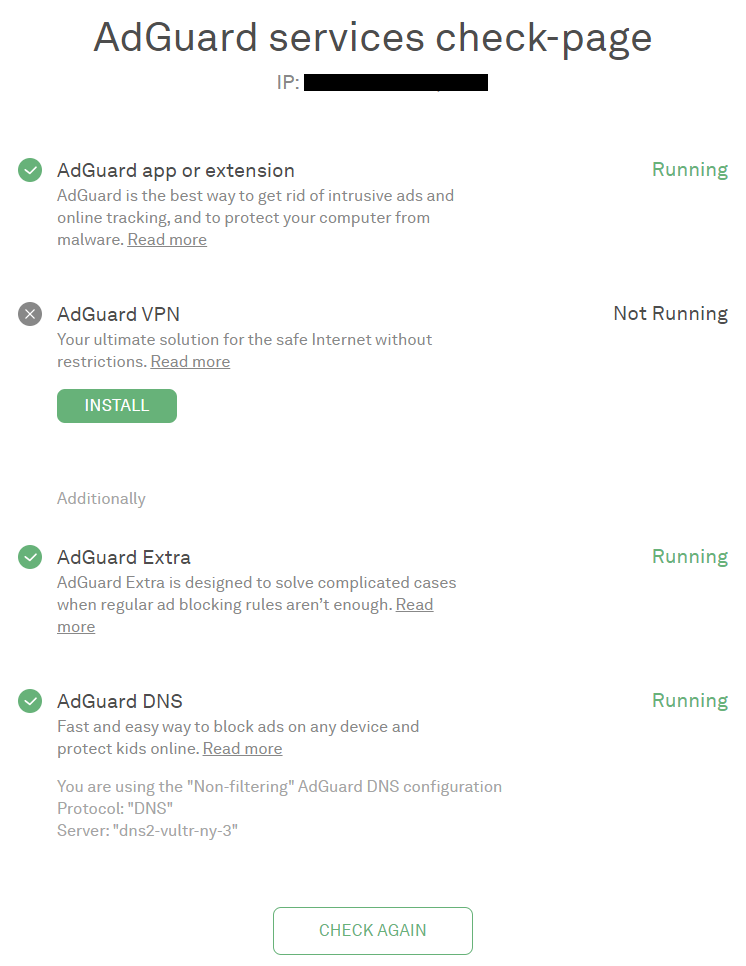Open Read more link under AdGuard VPN
The width and height of the screenshot is (746, 966).
tap(190, 362)
